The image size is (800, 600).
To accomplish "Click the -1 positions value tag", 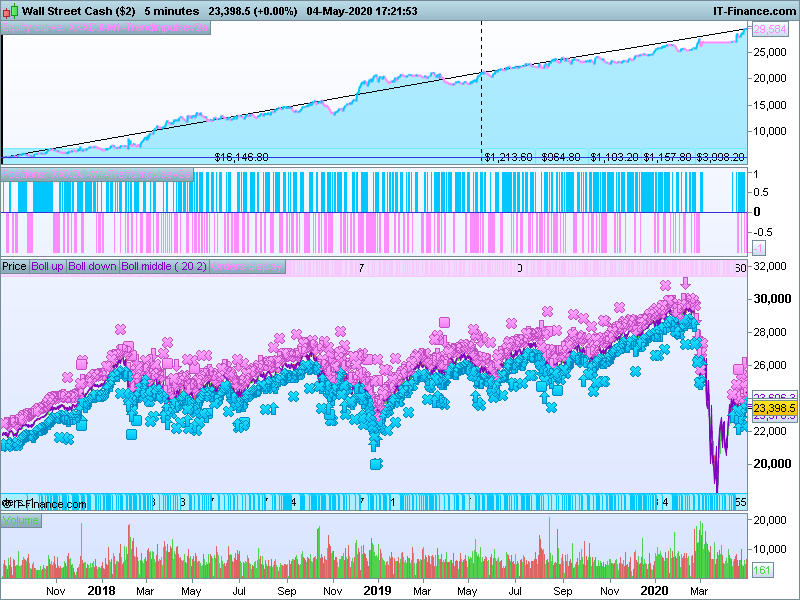I will (759, 248).
